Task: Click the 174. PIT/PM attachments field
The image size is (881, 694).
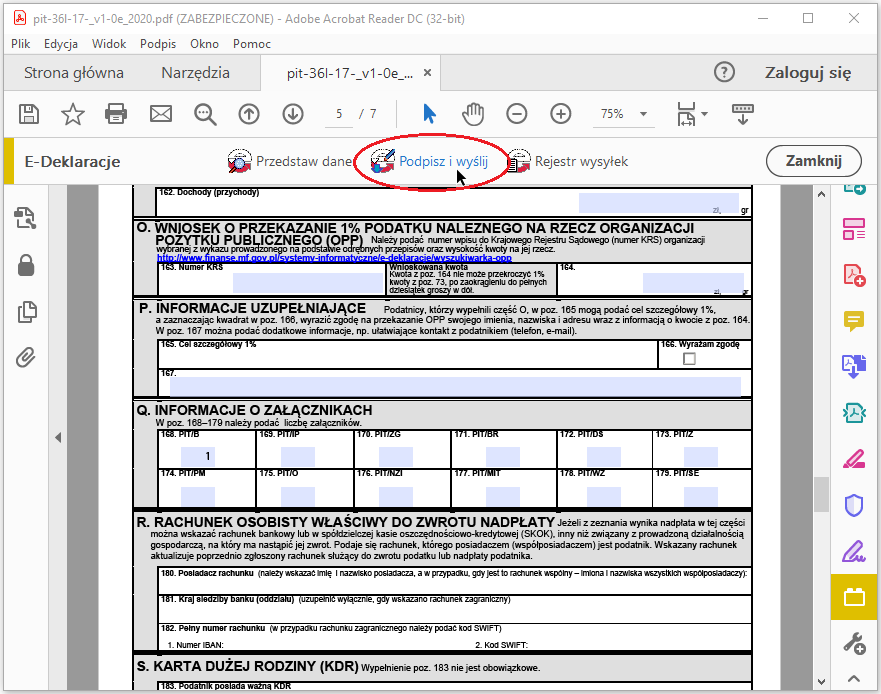Action: tap(198, 496)
